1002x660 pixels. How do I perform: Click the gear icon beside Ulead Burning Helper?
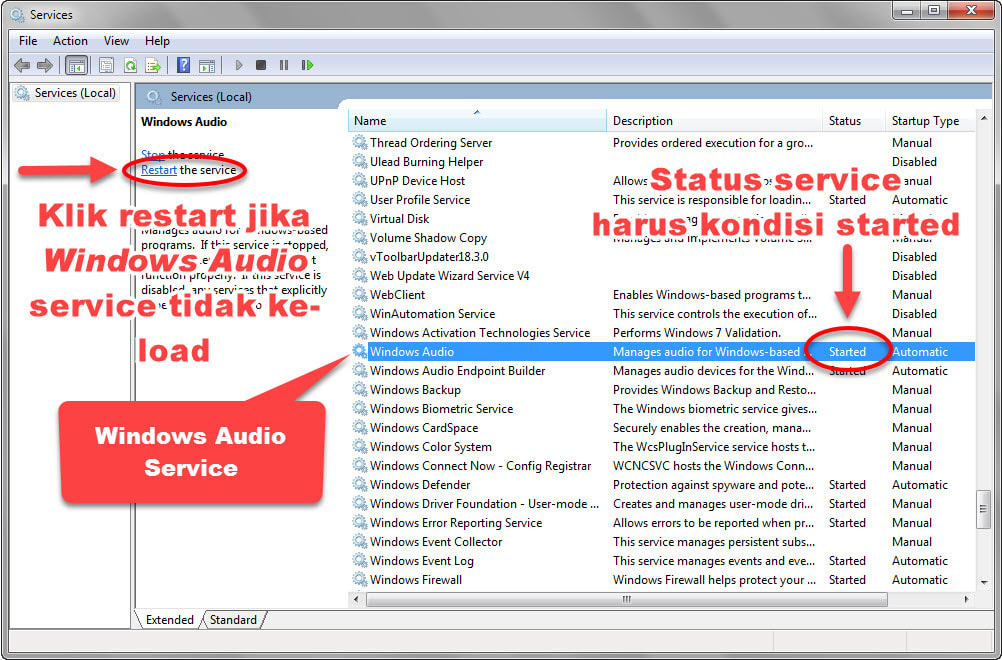pyautogui.click(x=360, y=162)
